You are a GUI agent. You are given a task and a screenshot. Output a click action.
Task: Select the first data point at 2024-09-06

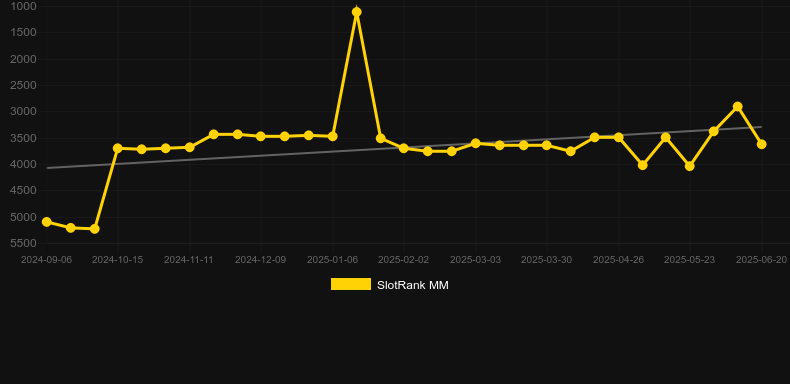[x=47, y=222]
